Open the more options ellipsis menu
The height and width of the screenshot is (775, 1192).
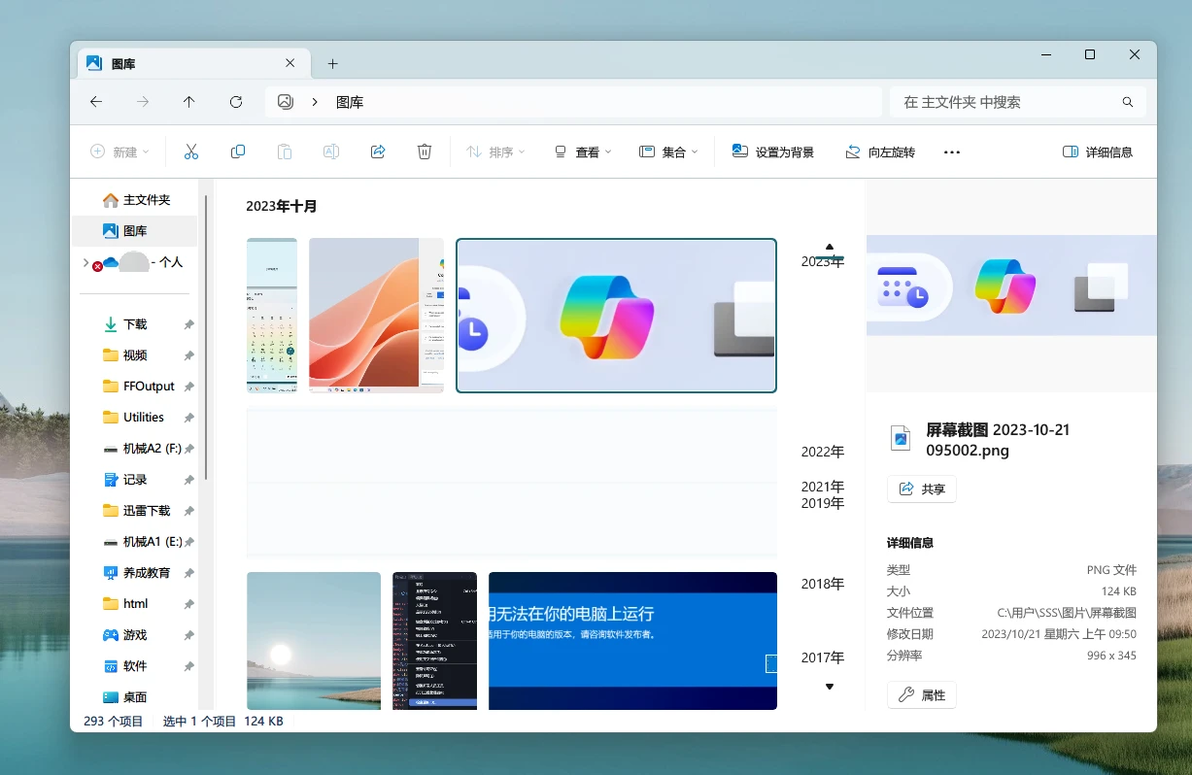952,152
